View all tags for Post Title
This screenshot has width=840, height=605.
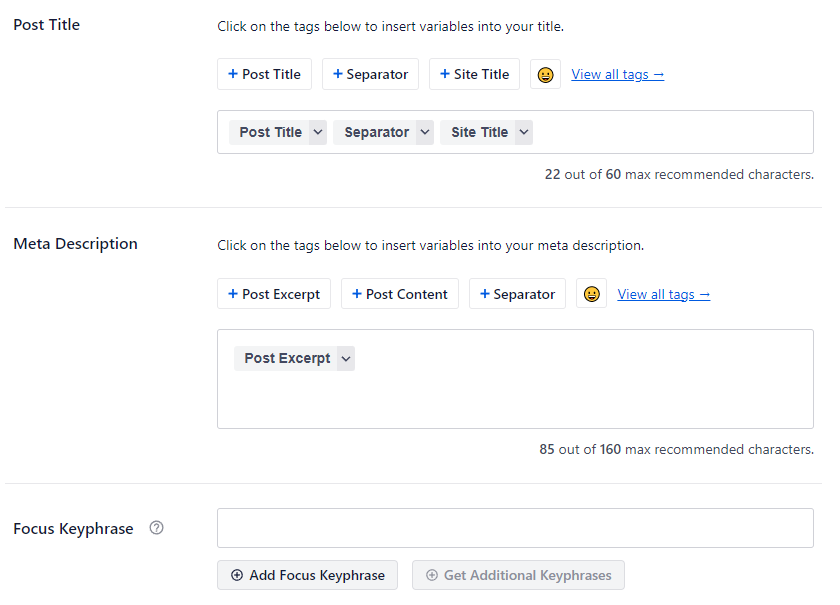(617, 74)
